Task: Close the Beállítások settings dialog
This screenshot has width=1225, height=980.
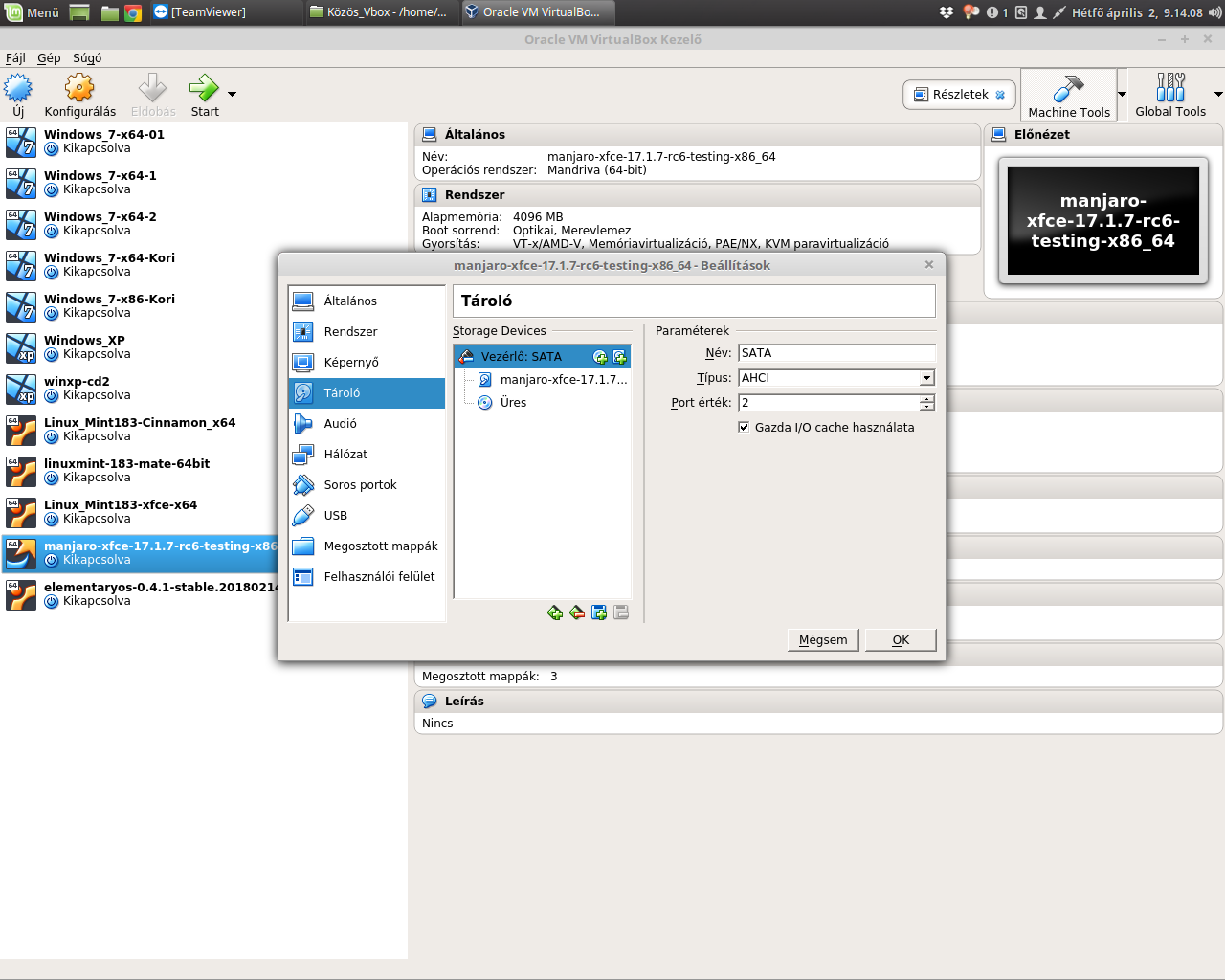Action: point(929,265)
